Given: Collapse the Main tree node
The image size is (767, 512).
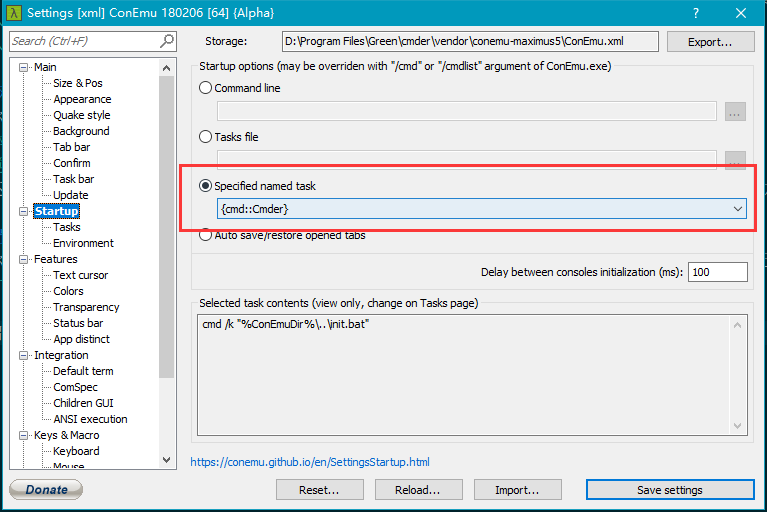Looking at the screenshot, I should point(23,67).
